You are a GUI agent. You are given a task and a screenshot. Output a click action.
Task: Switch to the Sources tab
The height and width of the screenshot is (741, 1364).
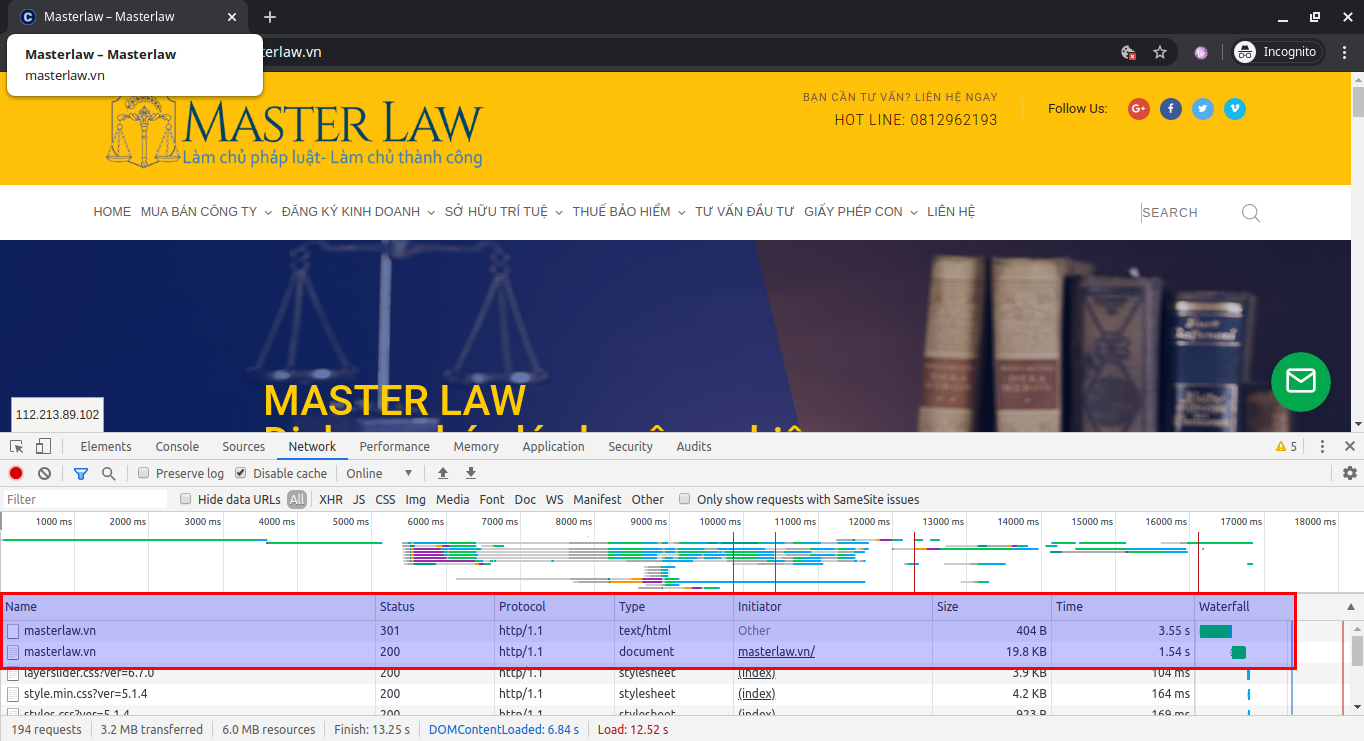click(244, 446)
